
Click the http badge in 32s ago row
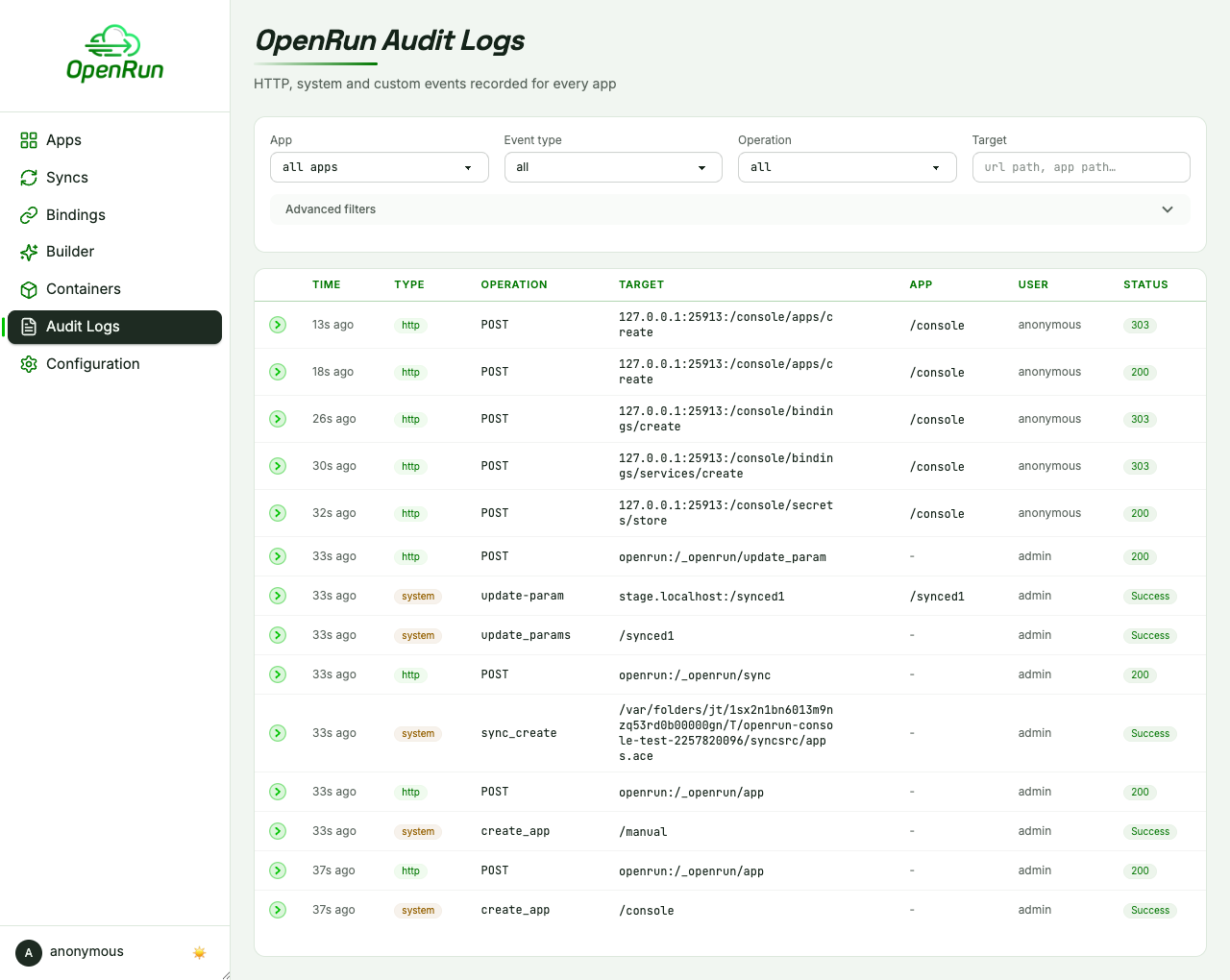[x=410, y=514]
